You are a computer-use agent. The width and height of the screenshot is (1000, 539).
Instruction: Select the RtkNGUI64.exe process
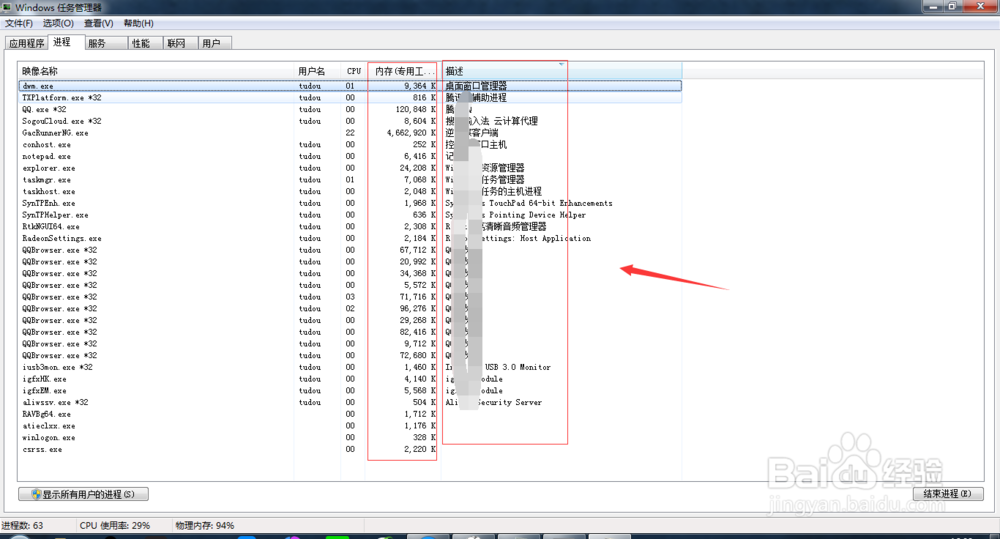click(350, 226)
